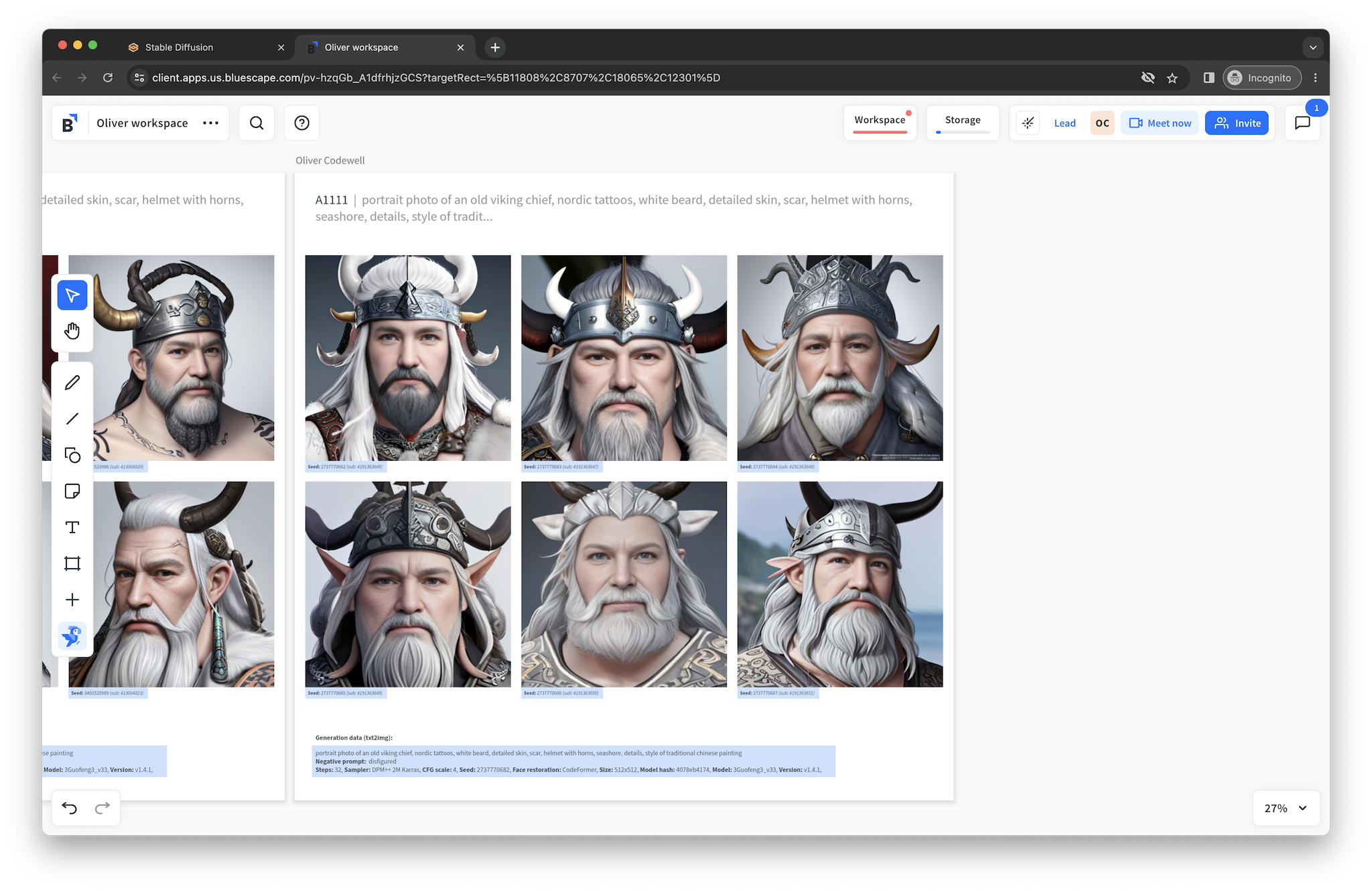Toggle the laser pointer sparkle icon

coord(1028,123)
